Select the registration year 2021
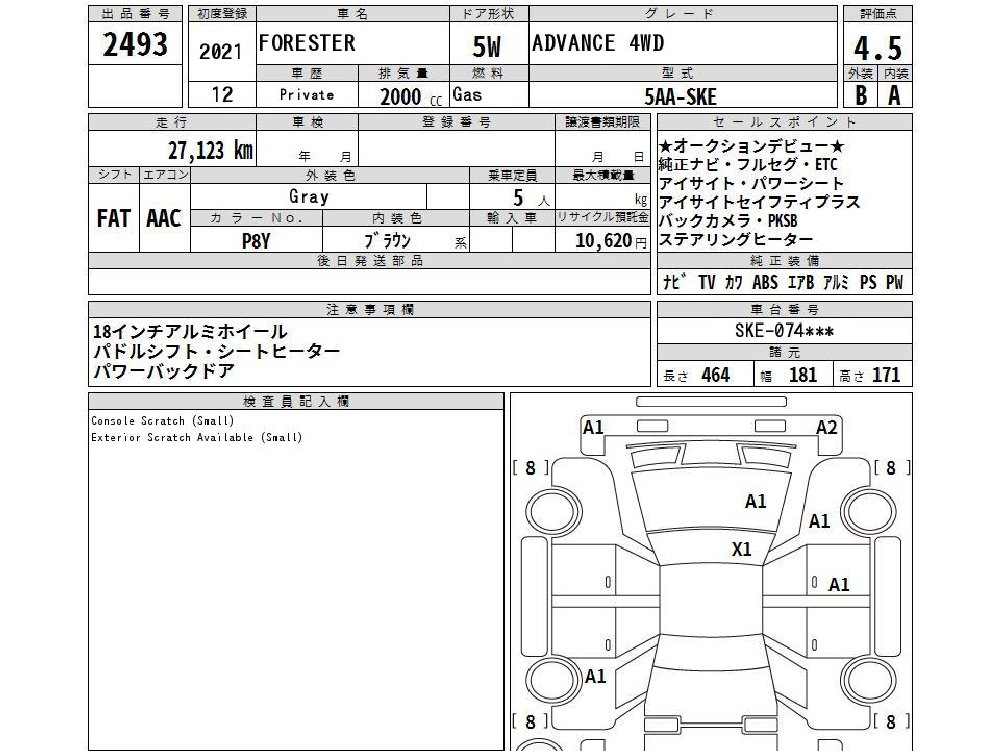 [x=221, y=52]
